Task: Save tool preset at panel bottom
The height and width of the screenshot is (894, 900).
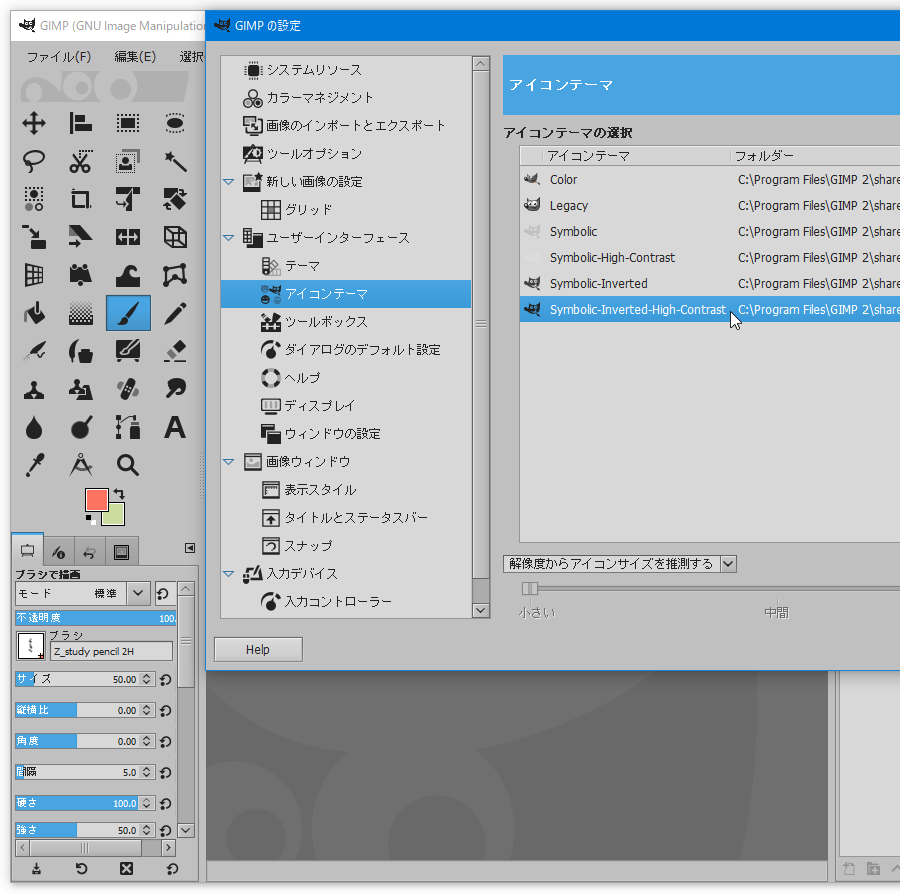Action: (x=36, y=869)
